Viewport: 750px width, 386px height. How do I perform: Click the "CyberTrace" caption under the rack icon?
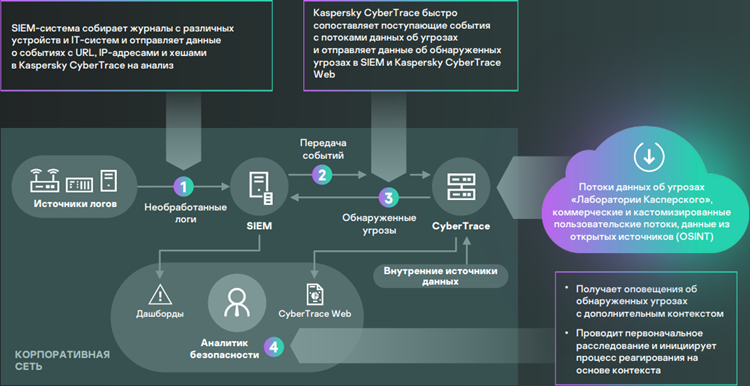[x=461, y=227]
